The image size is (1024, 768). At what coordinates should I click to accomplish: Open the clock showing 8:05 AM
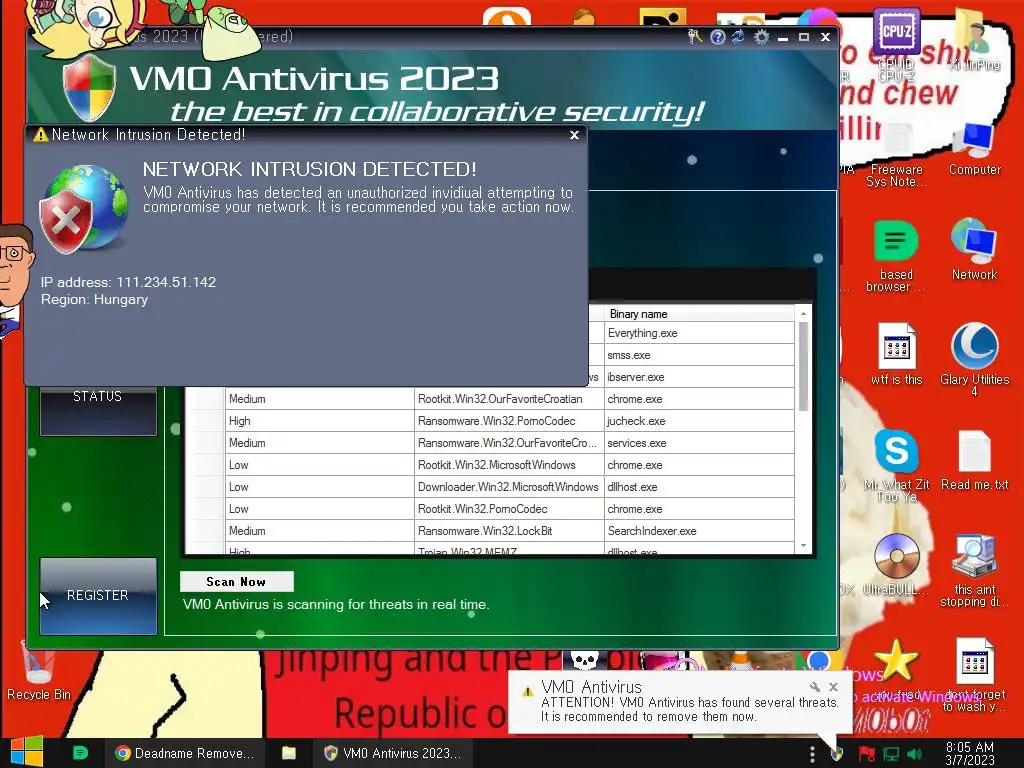click(970, 754)
